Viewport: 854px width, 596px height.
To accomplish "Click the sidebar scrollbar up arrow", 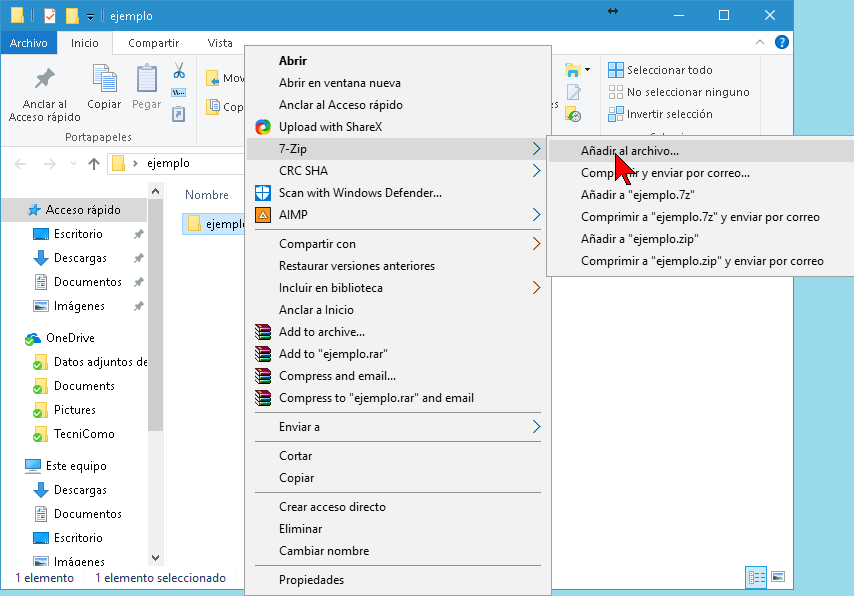I will pyautogui.click(x=155, y=191).
